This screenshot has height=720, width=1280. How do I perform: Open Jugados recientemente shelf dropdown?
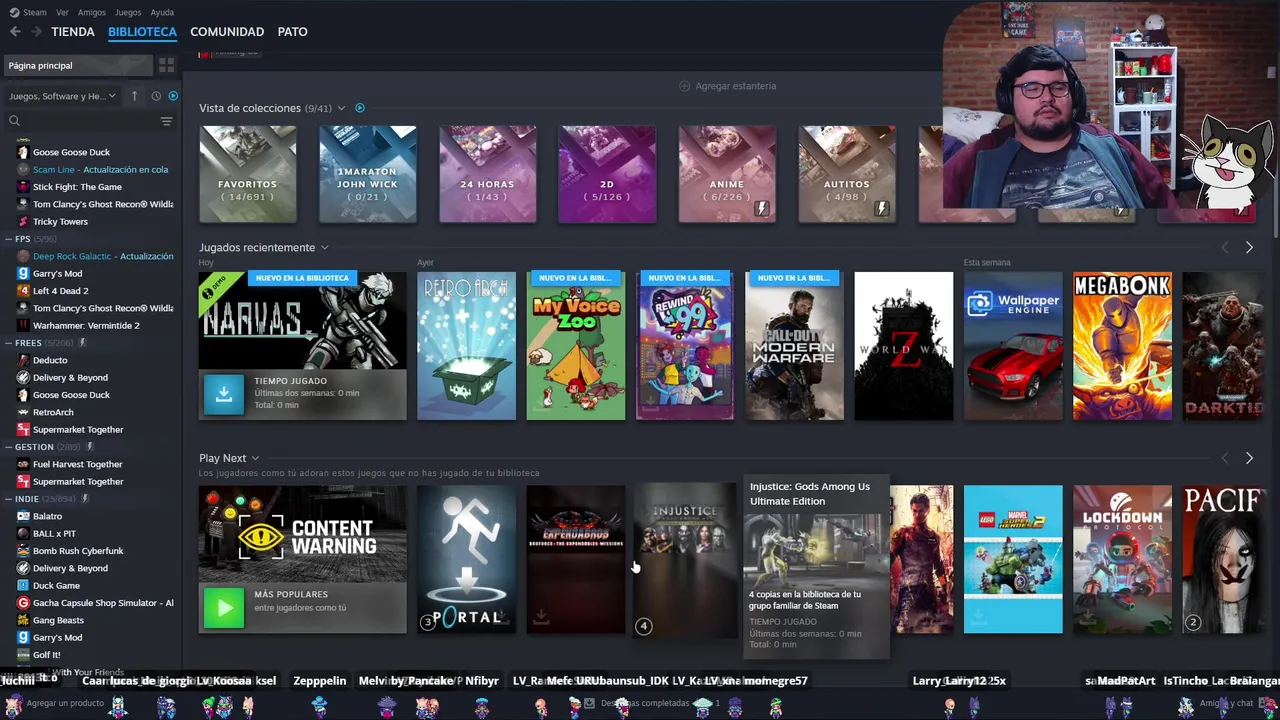tap(324, 247)
